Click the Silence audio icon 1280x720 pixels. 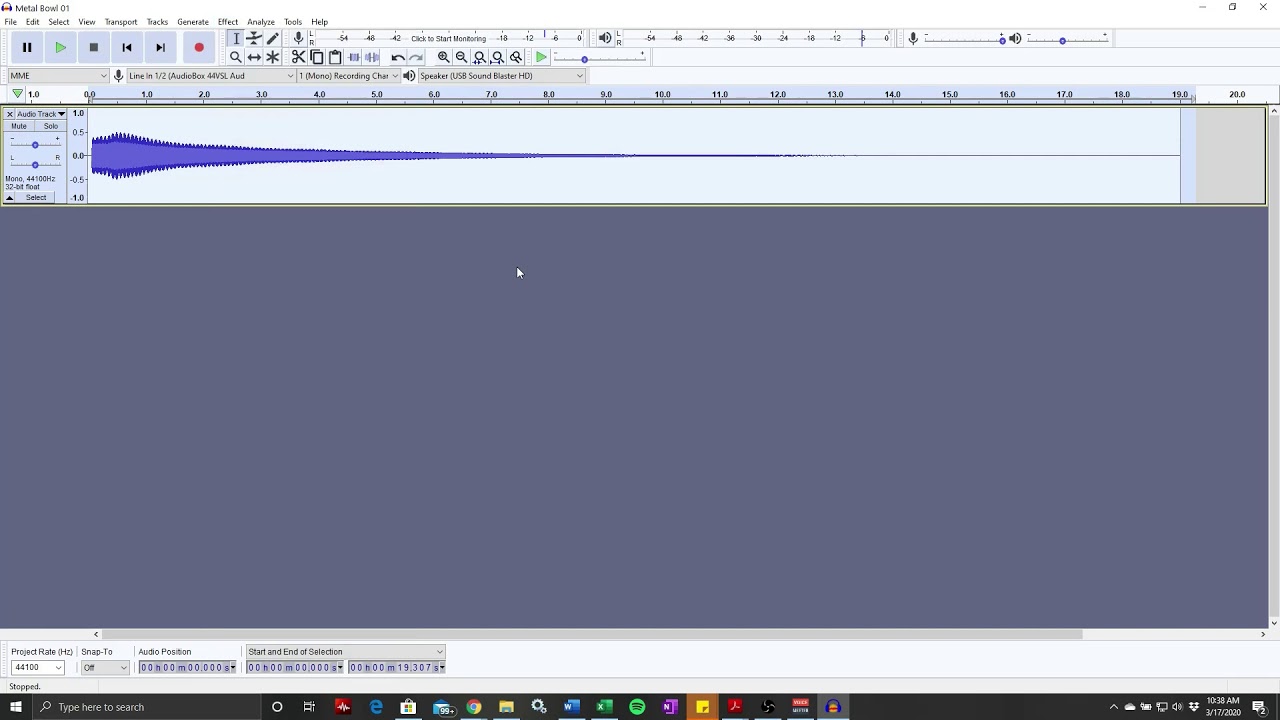[372, 57]
